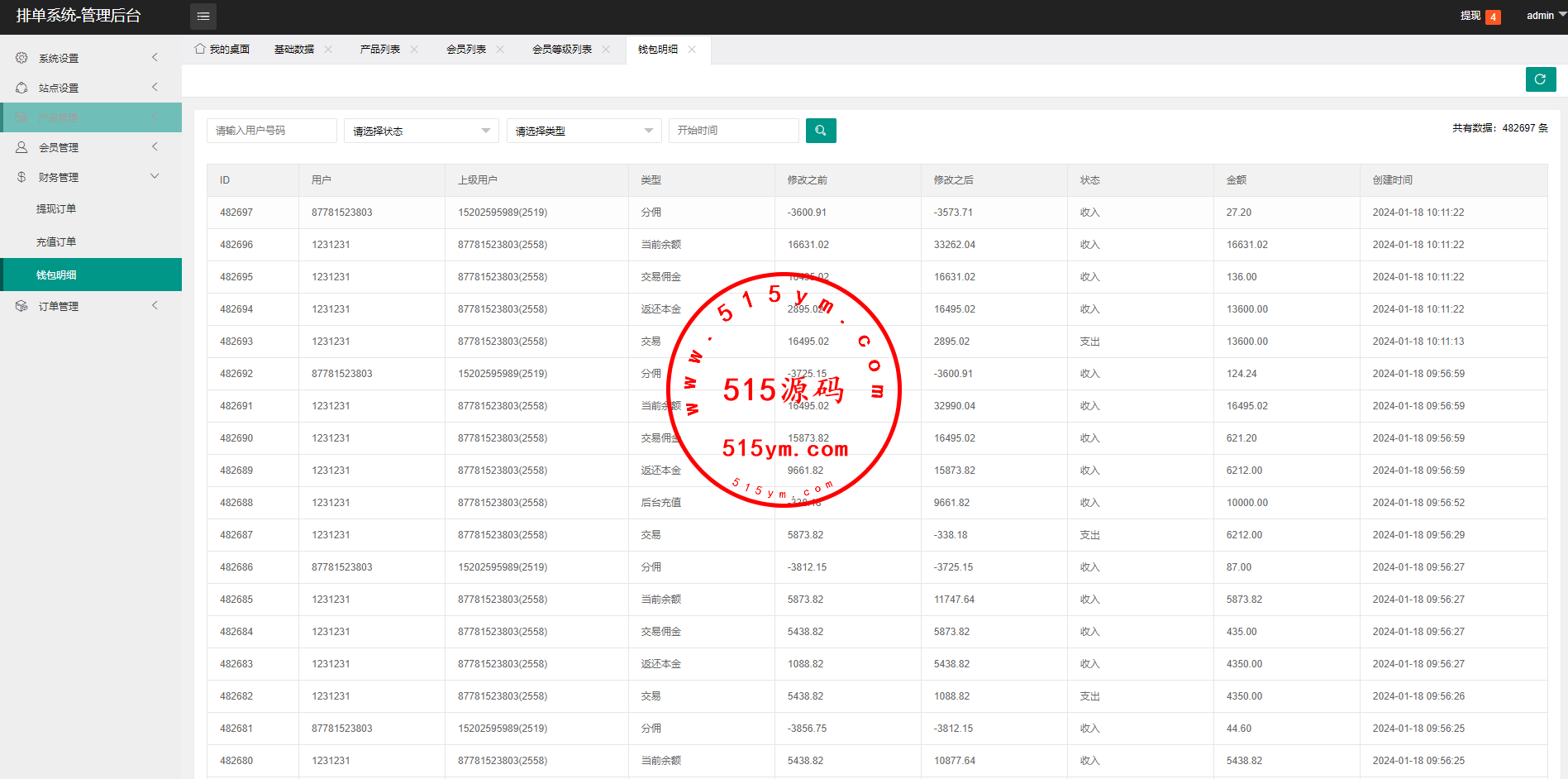
Task: Close the 会员等级列表 tab
Action: pyautogui.click(x=606, y=50)
